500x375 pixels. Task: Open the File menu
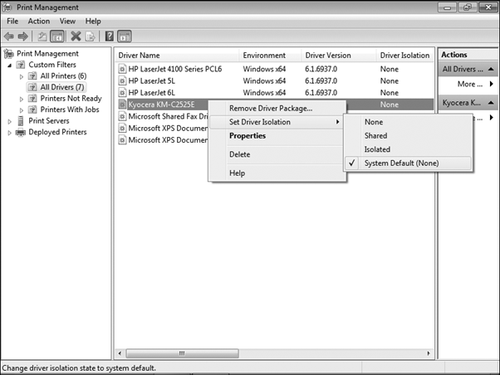pyautogui.click(x=12, y=21)
